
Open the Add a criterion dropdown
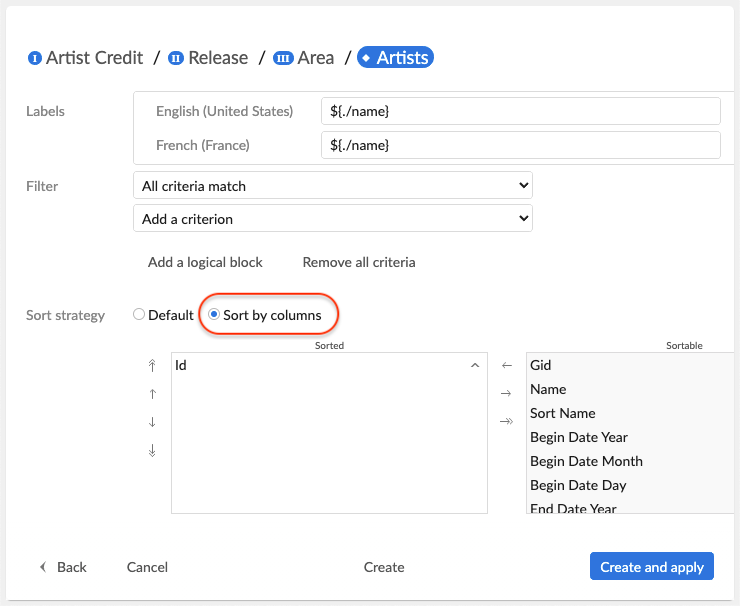pyautogui.click(x=332, y=219)
